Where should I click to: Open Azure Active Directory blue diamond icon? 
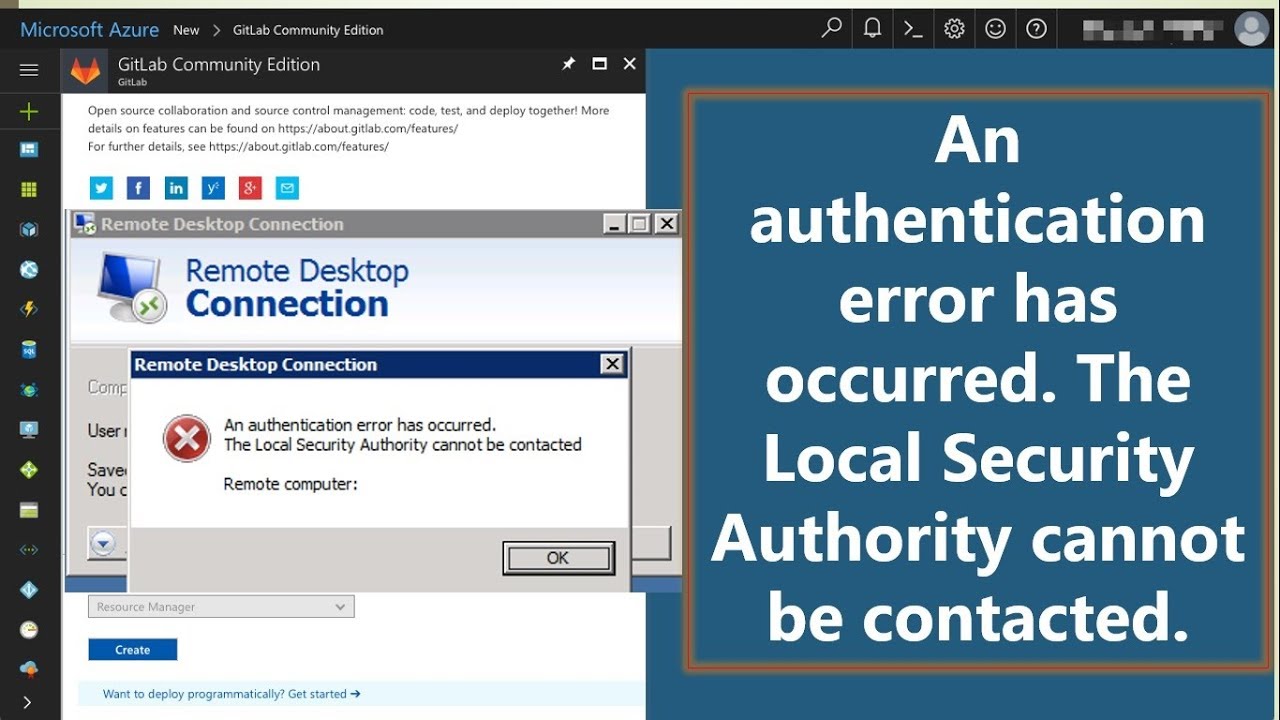click(x=29, y=590)
